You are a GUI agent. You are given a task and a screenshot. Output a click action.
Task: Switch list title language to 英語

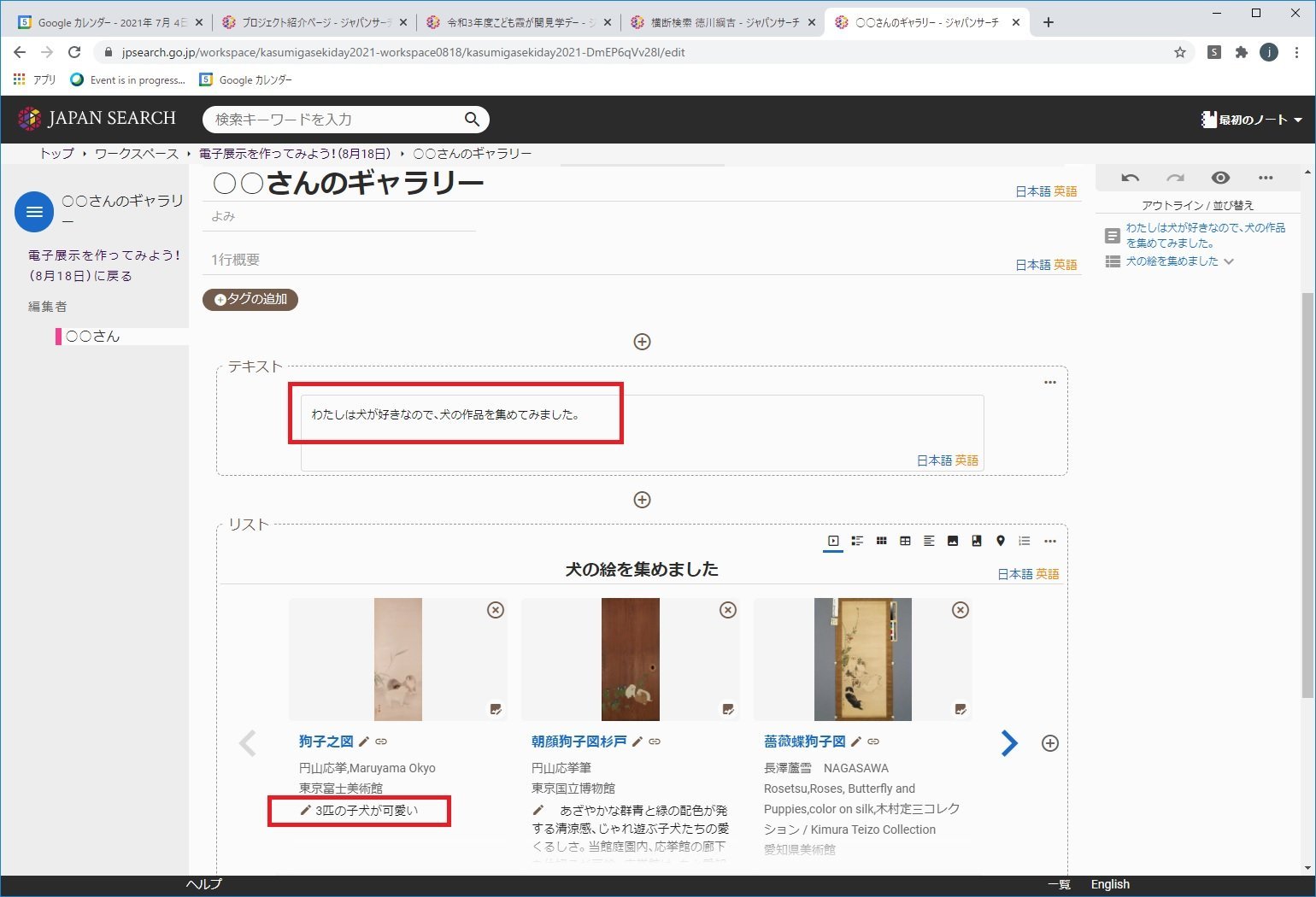pyautogui.click(x=1048, y=574)
